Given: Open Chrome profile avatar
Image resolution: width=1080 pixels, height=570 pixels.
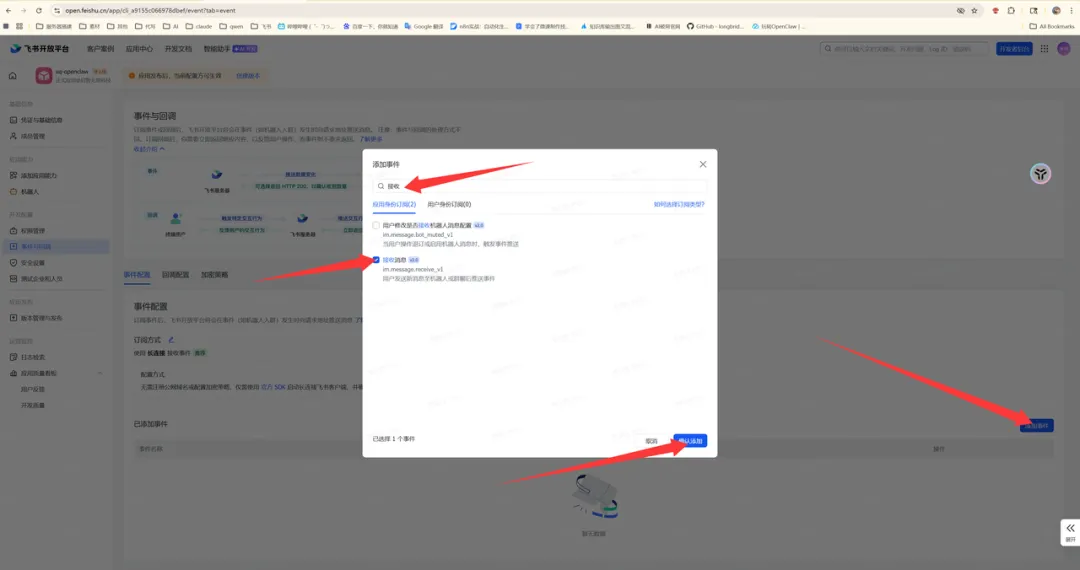Looking at the screenshot, I should pos(1056,10).
